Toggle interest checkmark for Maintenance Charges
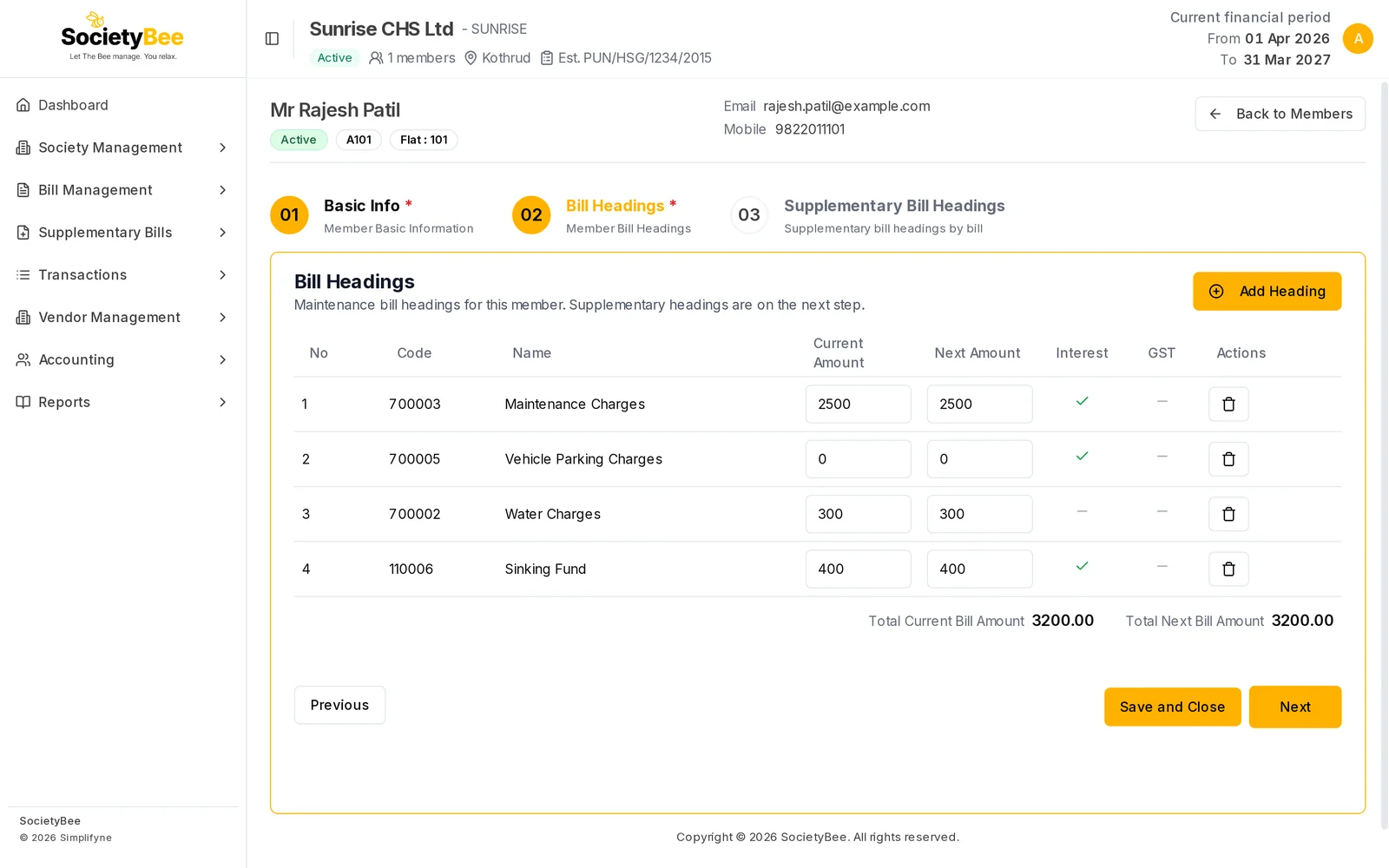 pos(1082,401)
